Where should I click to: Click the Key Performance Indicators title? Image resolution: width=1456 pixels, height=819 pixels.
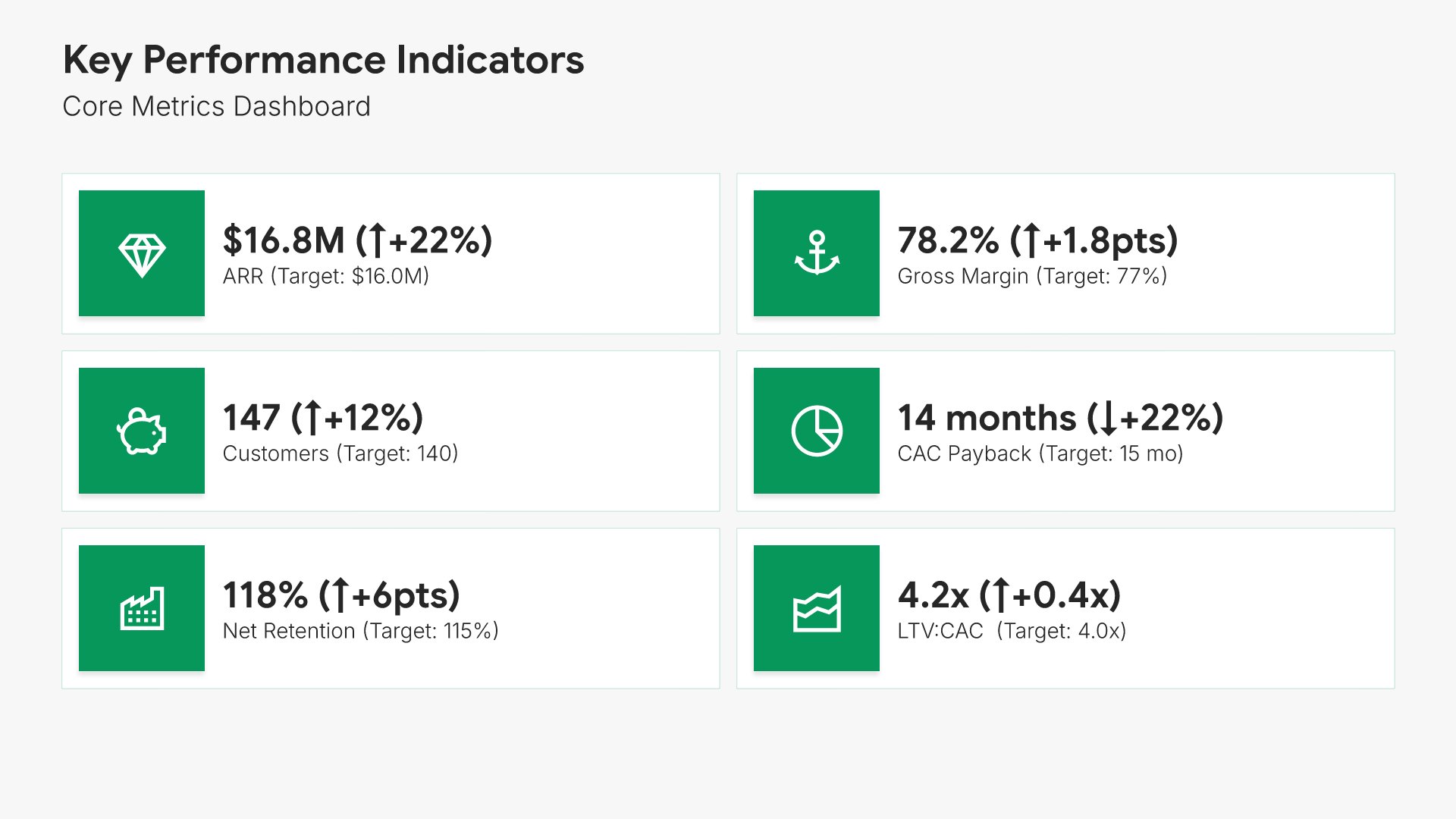coord(323,60)
